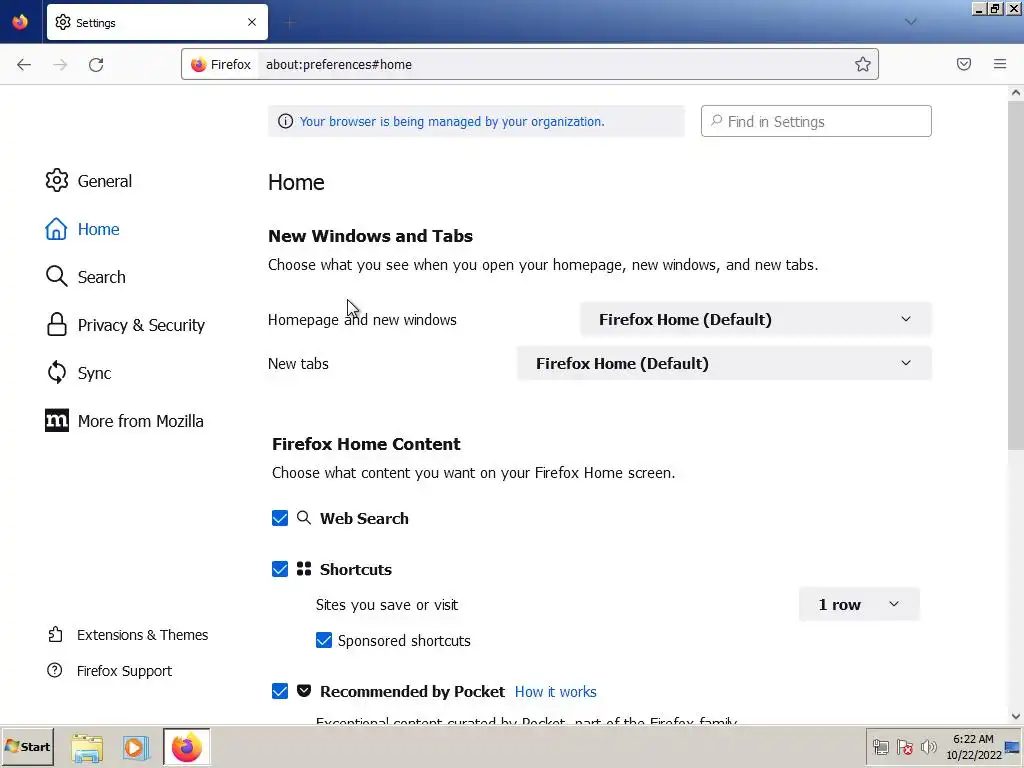
Task: Bookmark this page with the star icon
Action: click(x=863, y=64)
